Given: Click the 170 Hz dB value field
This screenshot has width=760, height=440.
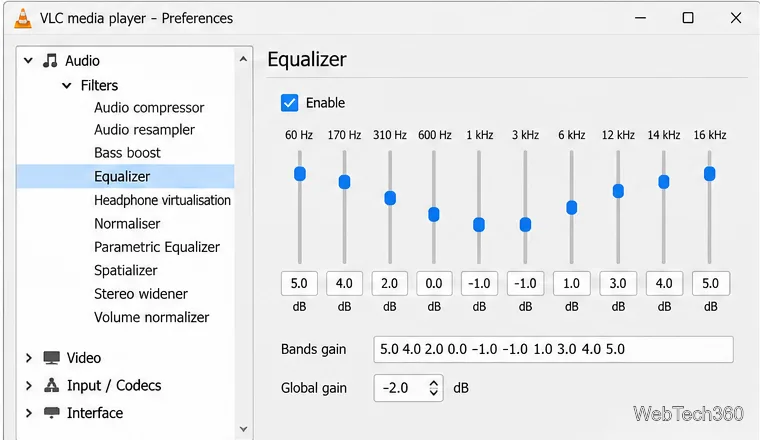Looking at the screenshot, I should tap(344, 283).
